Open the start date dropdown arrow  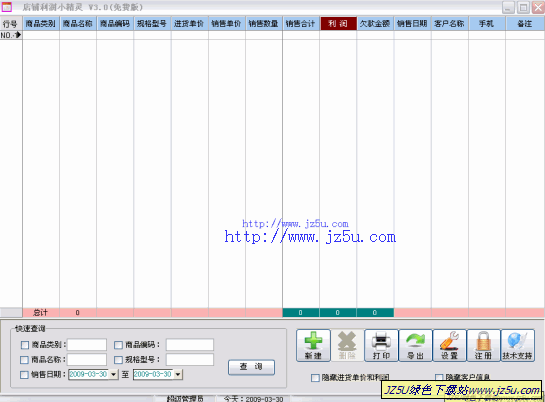[x=114, y=375]
